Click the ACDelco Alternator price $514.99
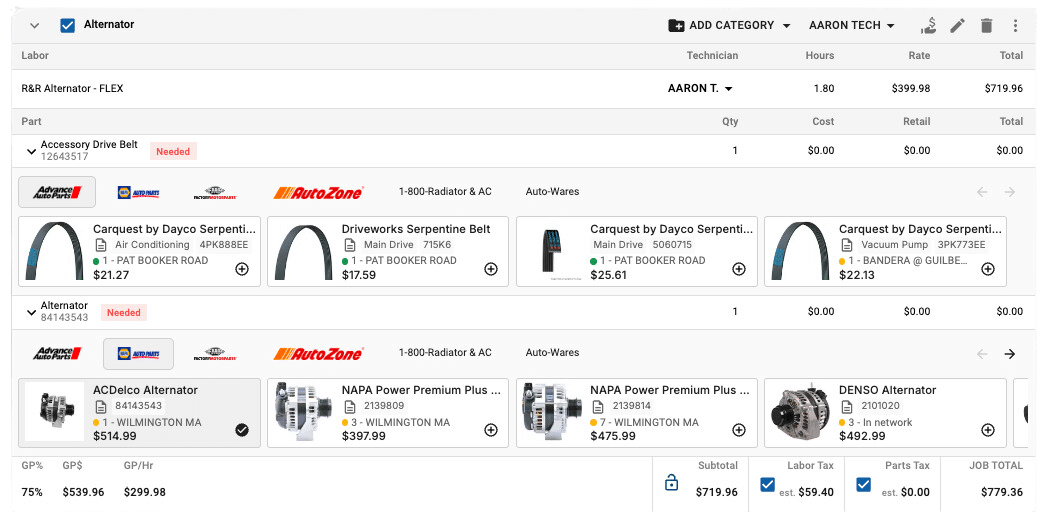Viewport: 1048px width, 525px height. [115, 436]
